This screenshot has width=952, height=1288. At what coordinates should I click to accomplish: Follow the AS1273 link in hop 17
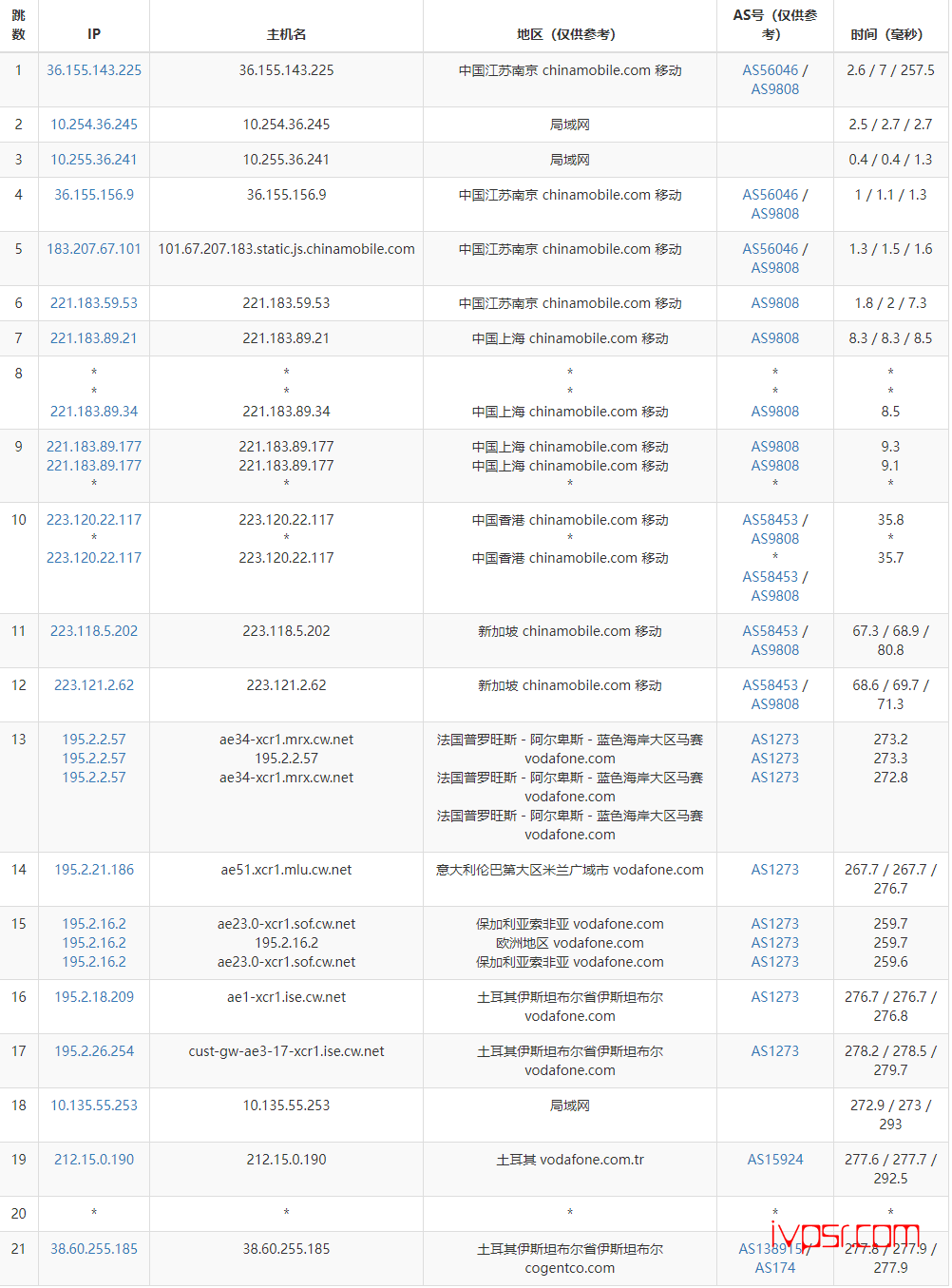775,1051
